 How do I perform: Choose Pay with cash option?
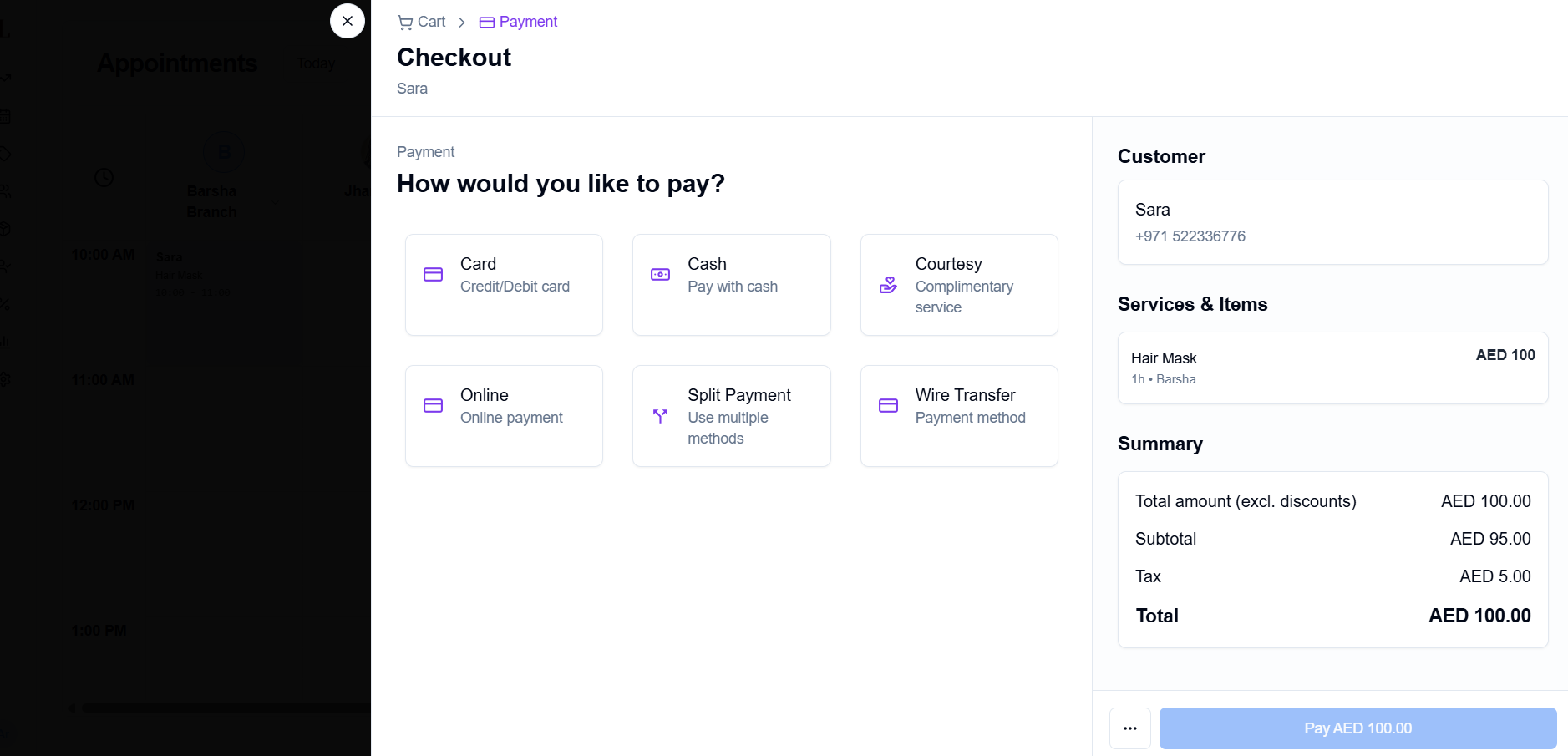(732, 287)
